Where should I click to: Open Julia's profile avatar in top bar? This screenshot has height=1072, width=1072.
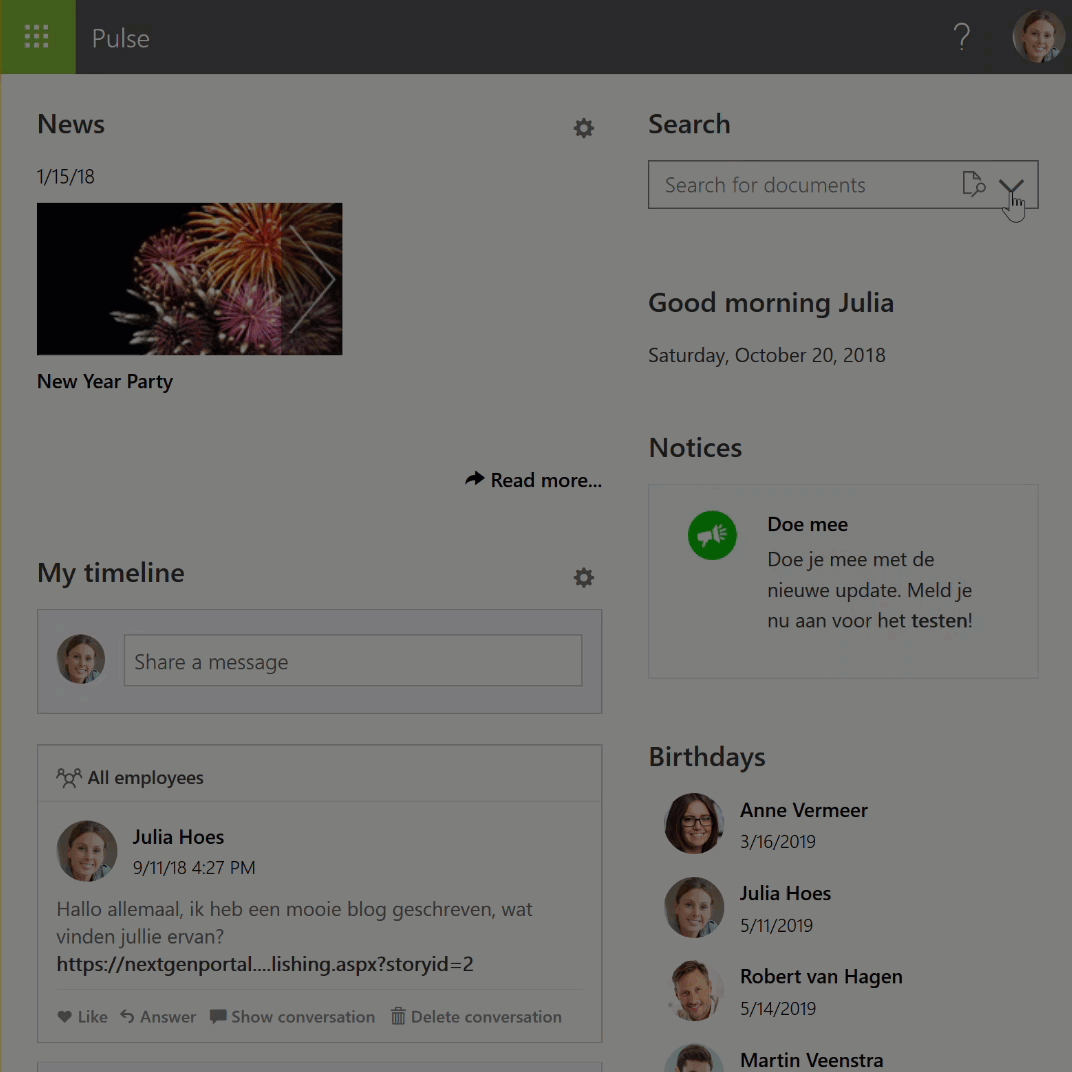pos(1038,37)
